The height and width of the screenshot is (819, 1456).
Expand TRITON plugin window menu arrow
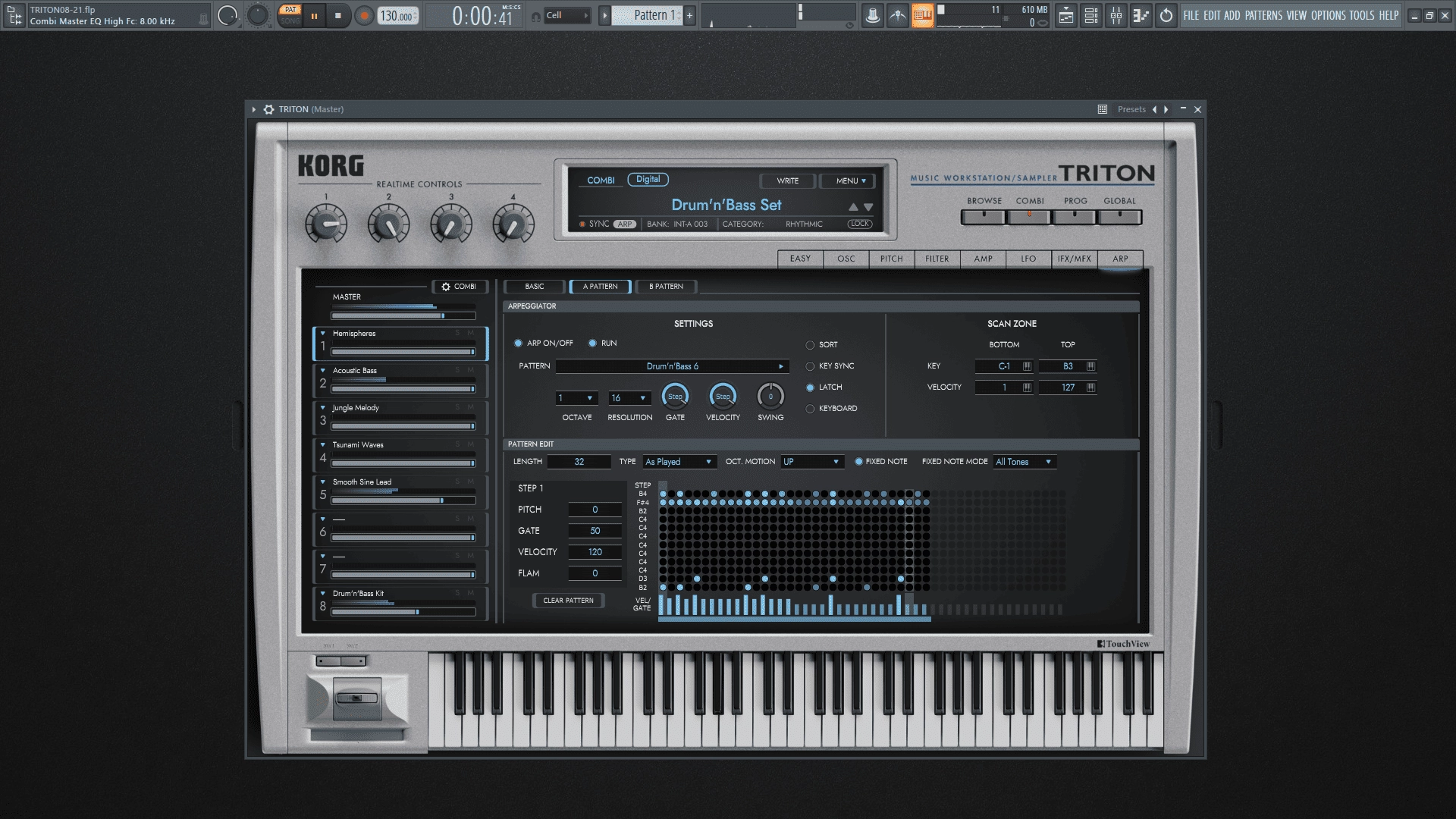(x=254, y=109)
